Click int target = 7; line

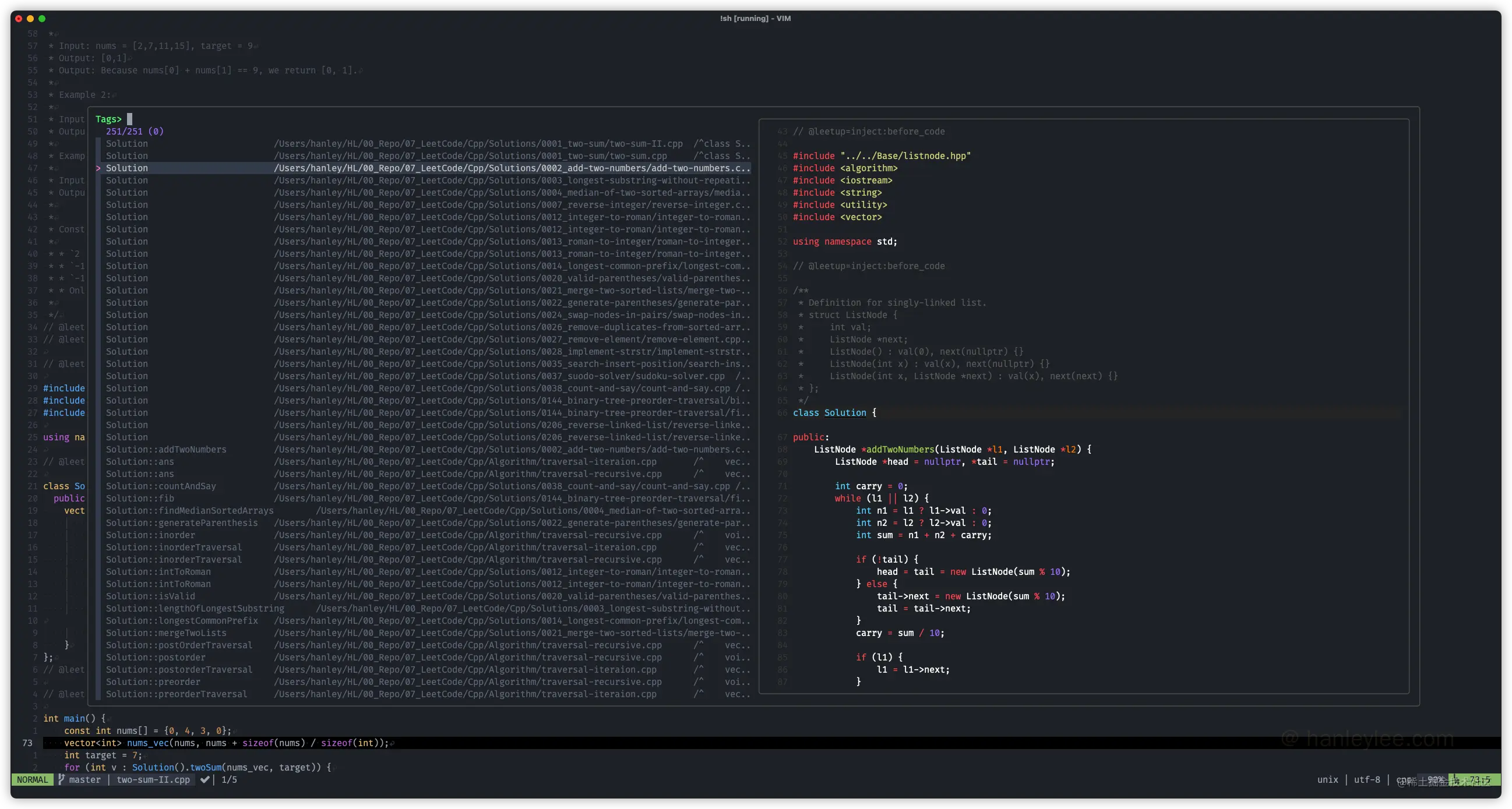pos(103,755)
